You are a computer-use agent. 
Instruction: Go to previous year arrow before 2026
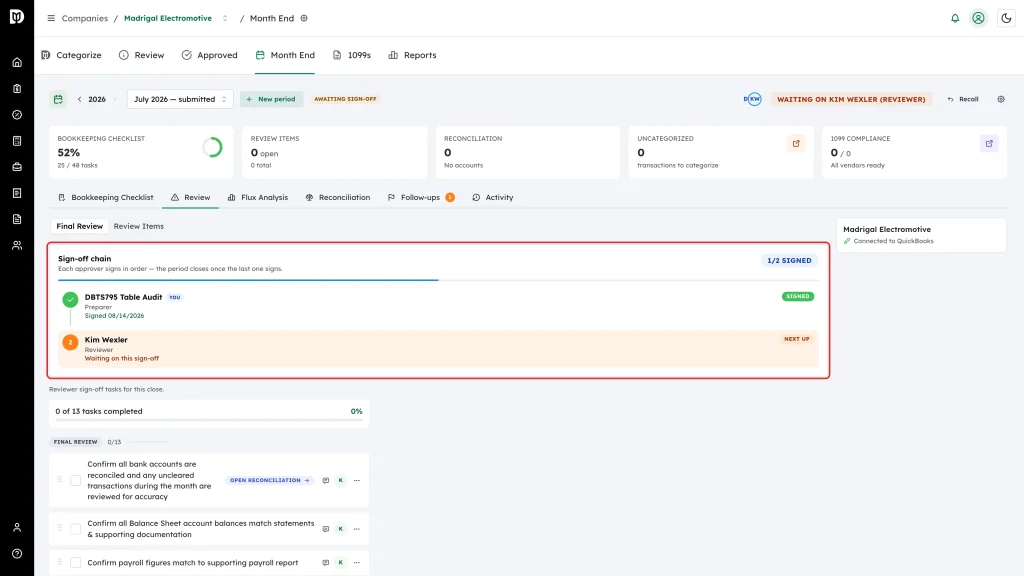point(80,99)
